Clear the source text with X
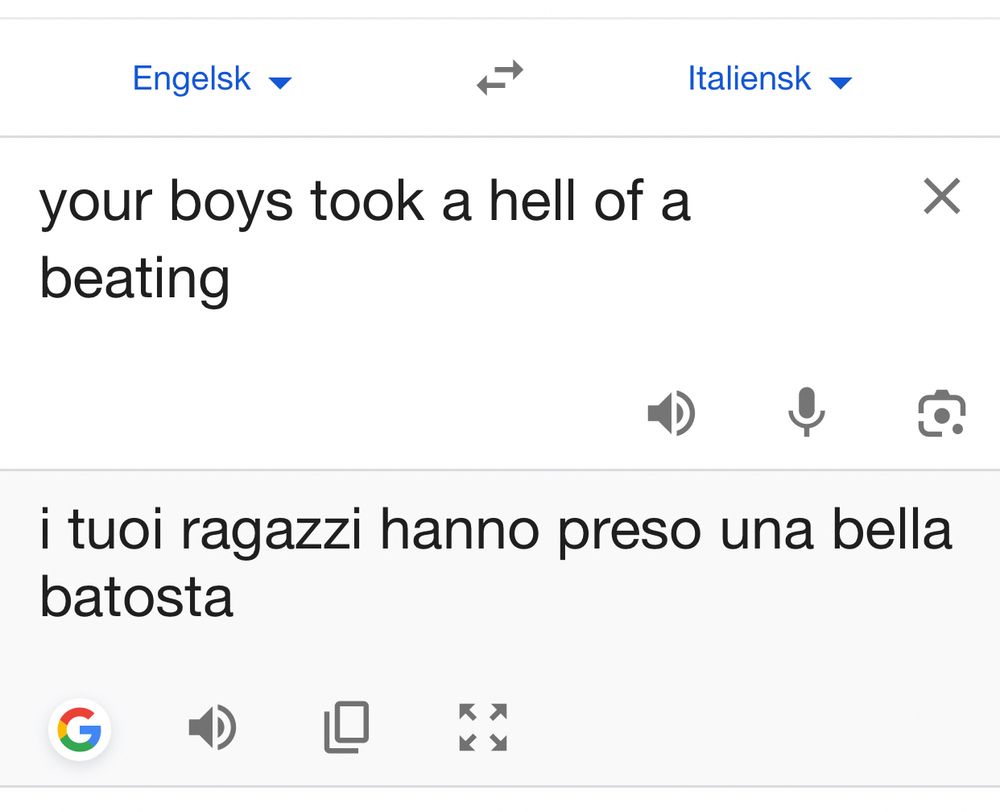 [x=942, y=197]
